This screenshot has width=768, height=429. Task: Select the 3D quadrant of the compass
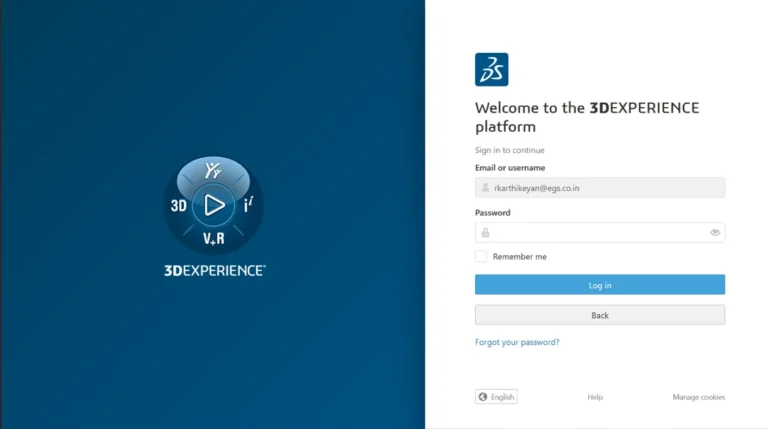pos(179,206)
